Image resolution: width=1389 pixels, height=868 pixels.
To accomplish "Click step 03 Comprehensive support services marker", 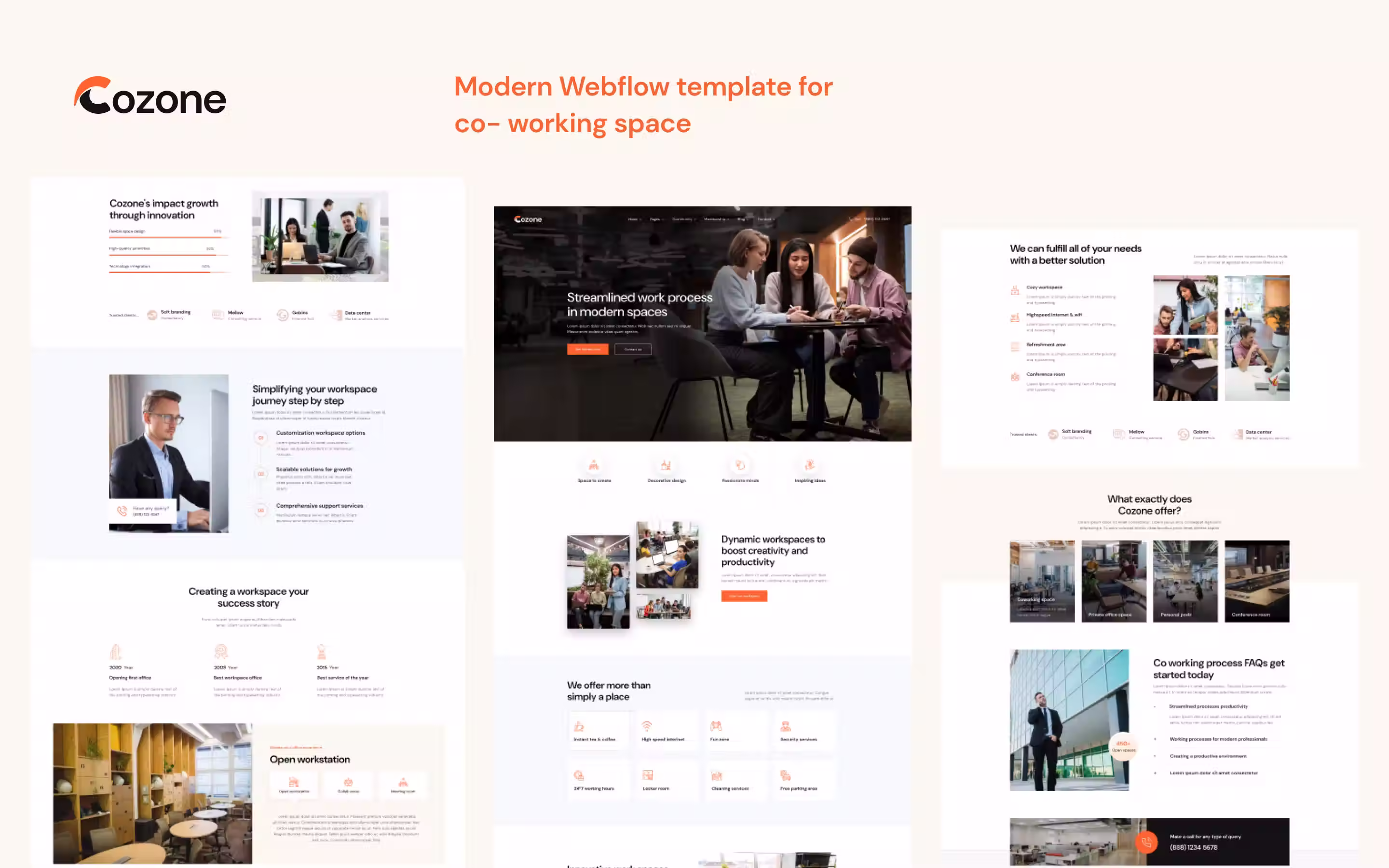I will tap(260, 510).
